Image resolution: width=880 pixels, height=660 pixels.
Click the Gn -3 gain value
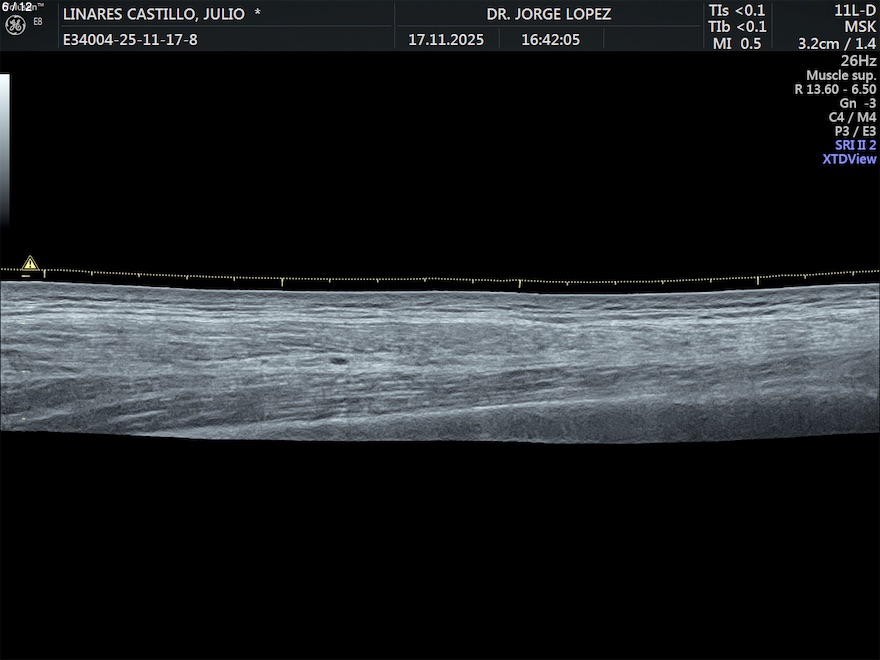point(857,103)
